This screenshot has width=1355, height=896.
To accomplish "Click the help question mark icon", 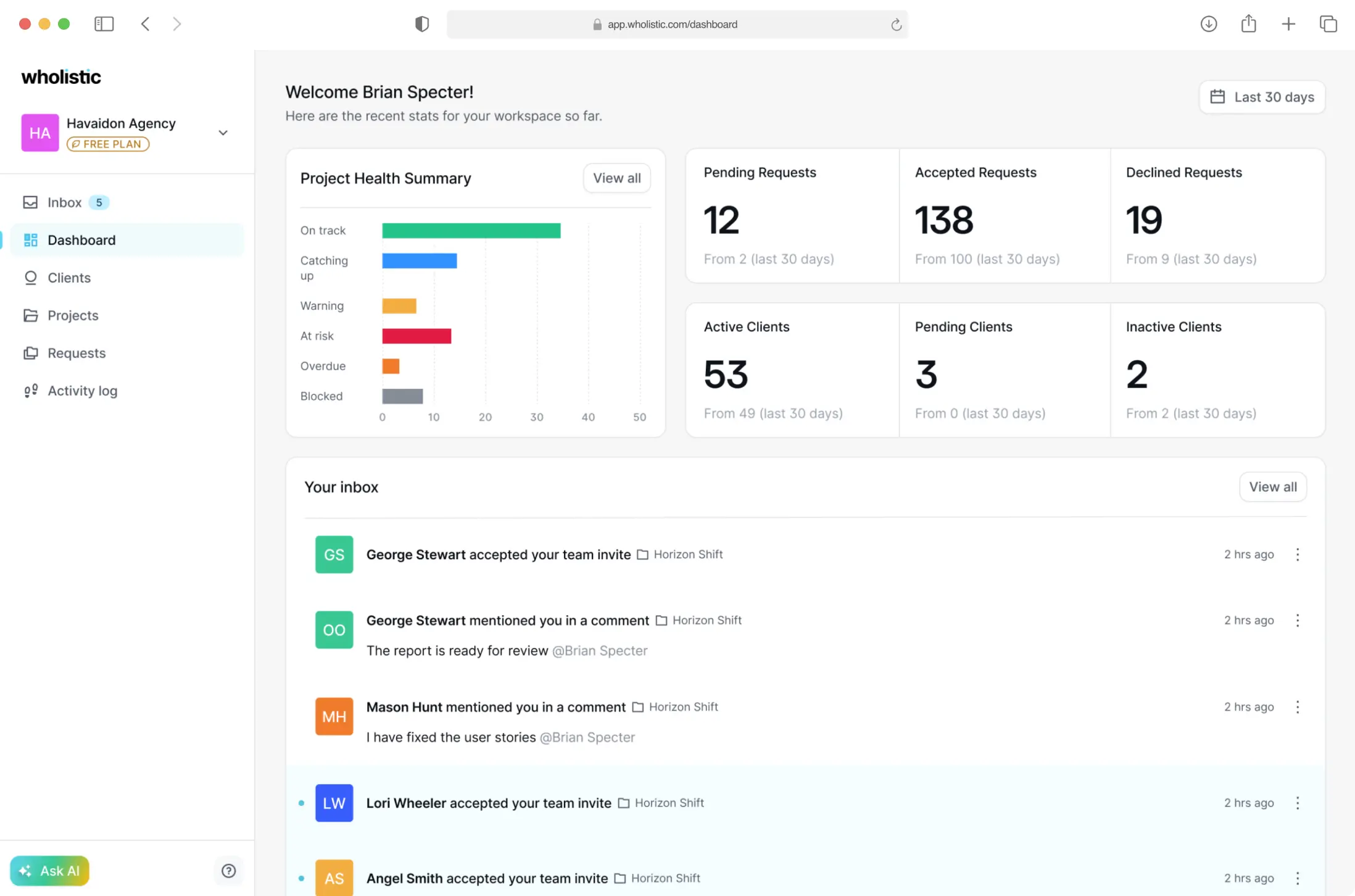I will (x=228, y=871).
